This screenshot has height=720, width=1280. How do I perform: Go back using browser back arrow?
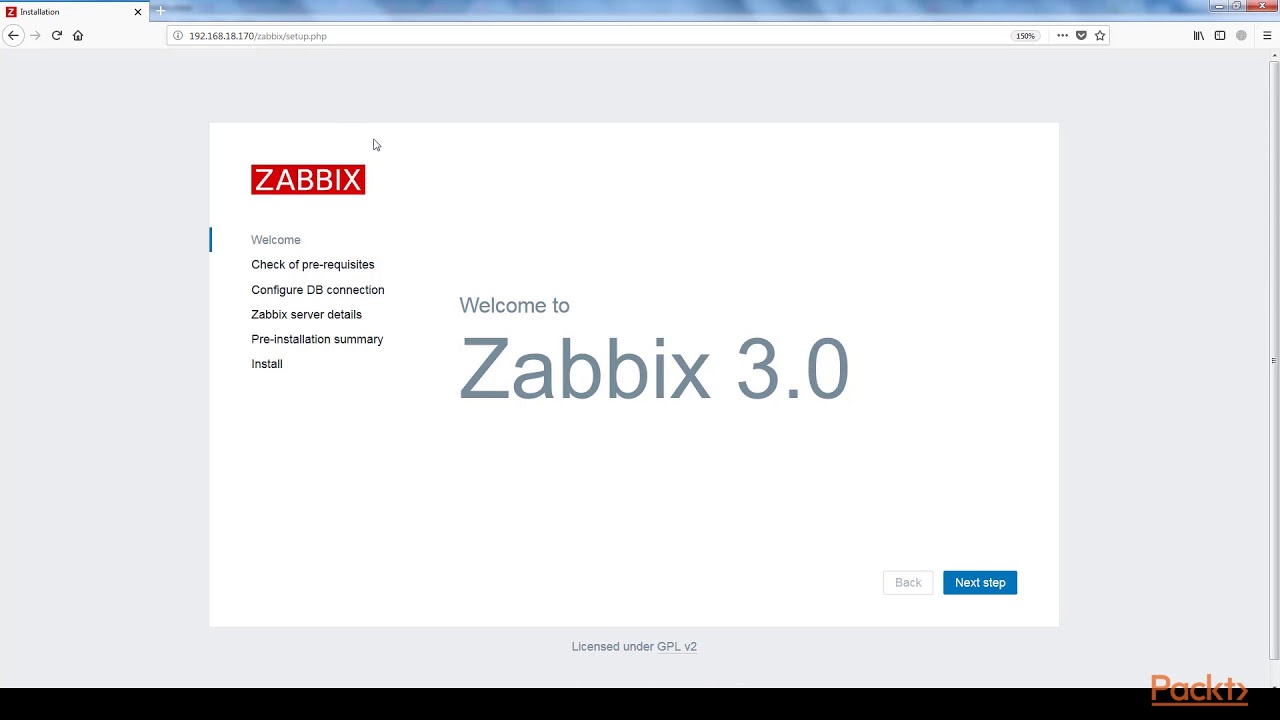[13, 35]
